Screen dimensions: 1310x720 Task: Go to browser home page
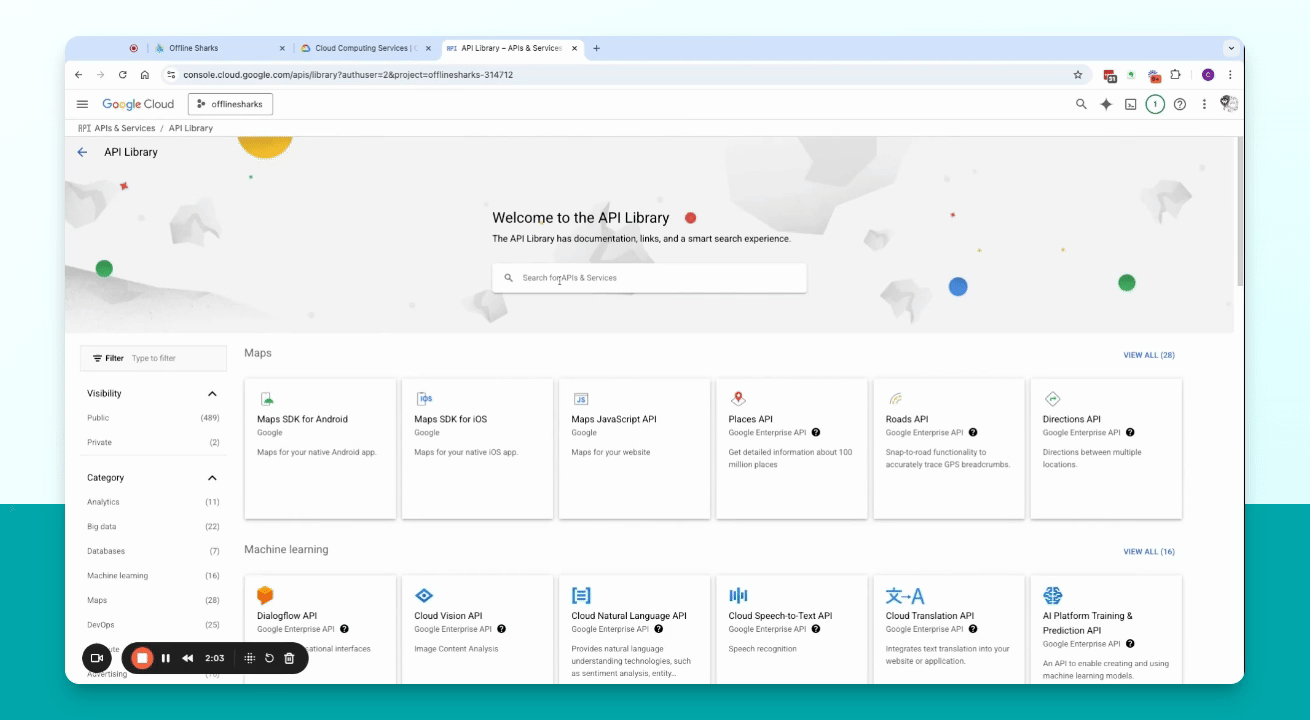145,75
